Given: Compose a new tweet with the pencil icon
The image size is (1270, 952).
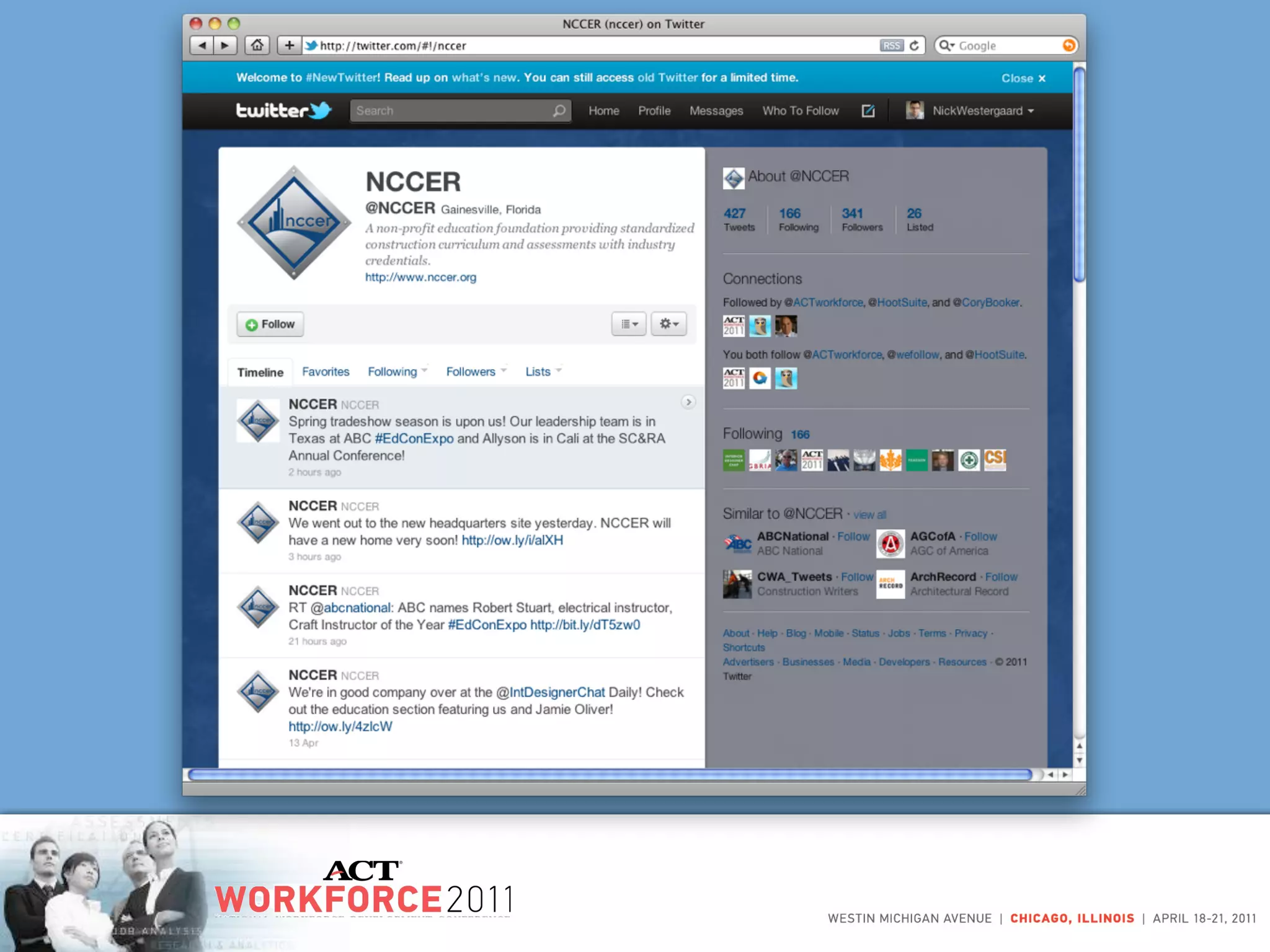Looking at the screenshot, I should tap(868, 111).
